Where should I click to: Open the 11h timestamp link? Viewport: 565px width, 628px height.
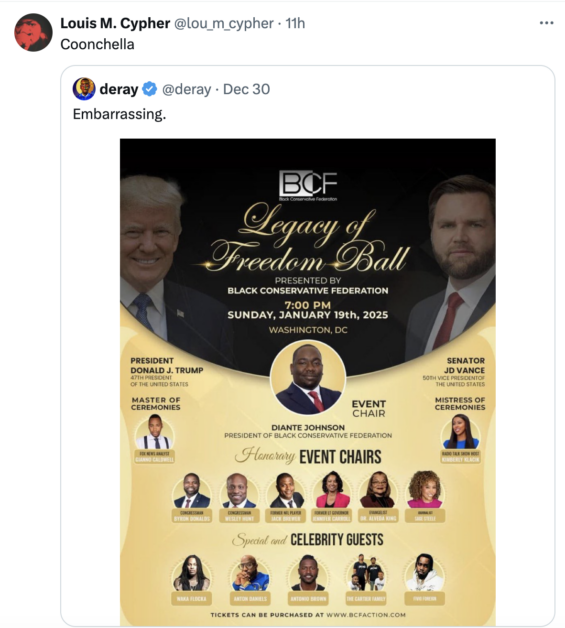[x=295, y=23]
